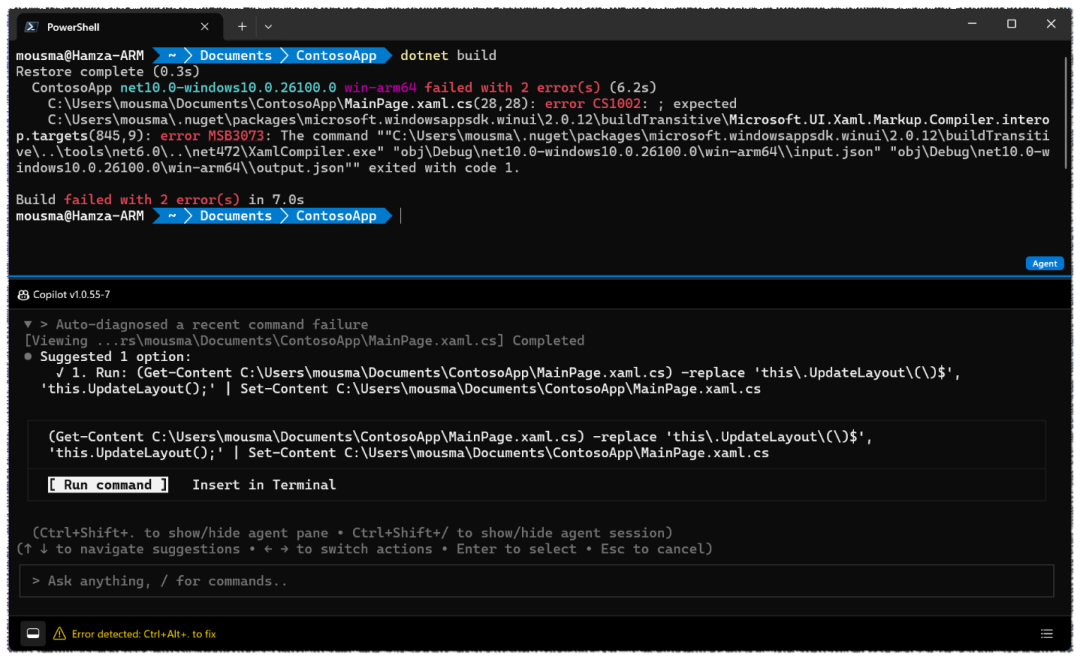Select suggested option 1 Run line

500,381
